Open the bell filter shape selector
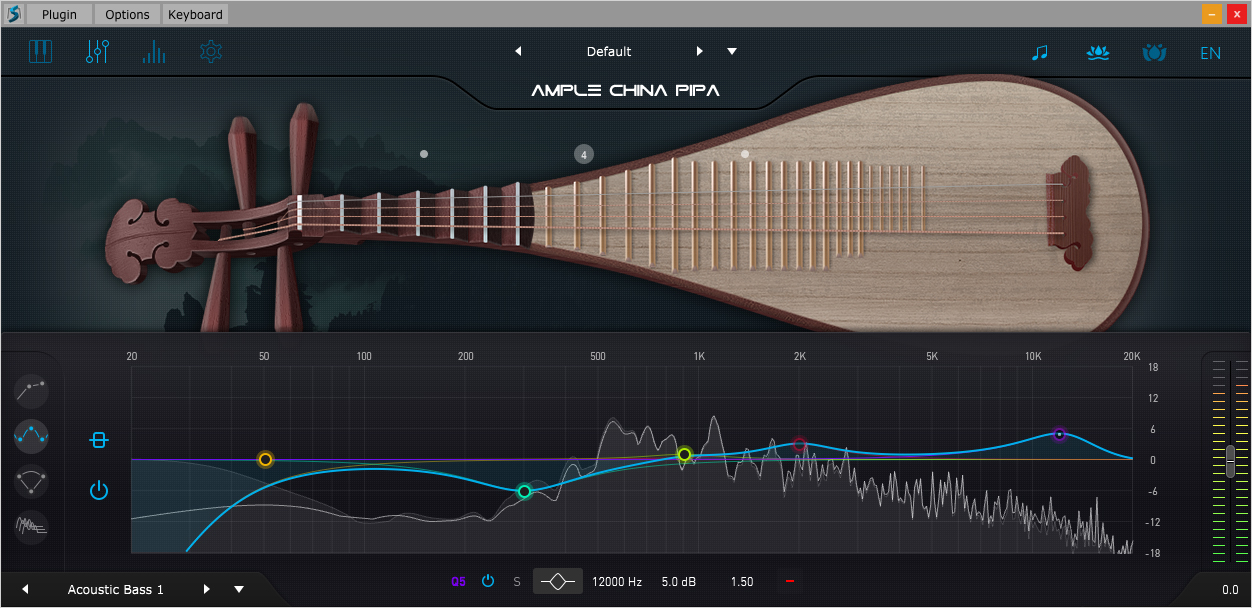The height and width of the screenshot is (608, 1252). click(557, 581)
